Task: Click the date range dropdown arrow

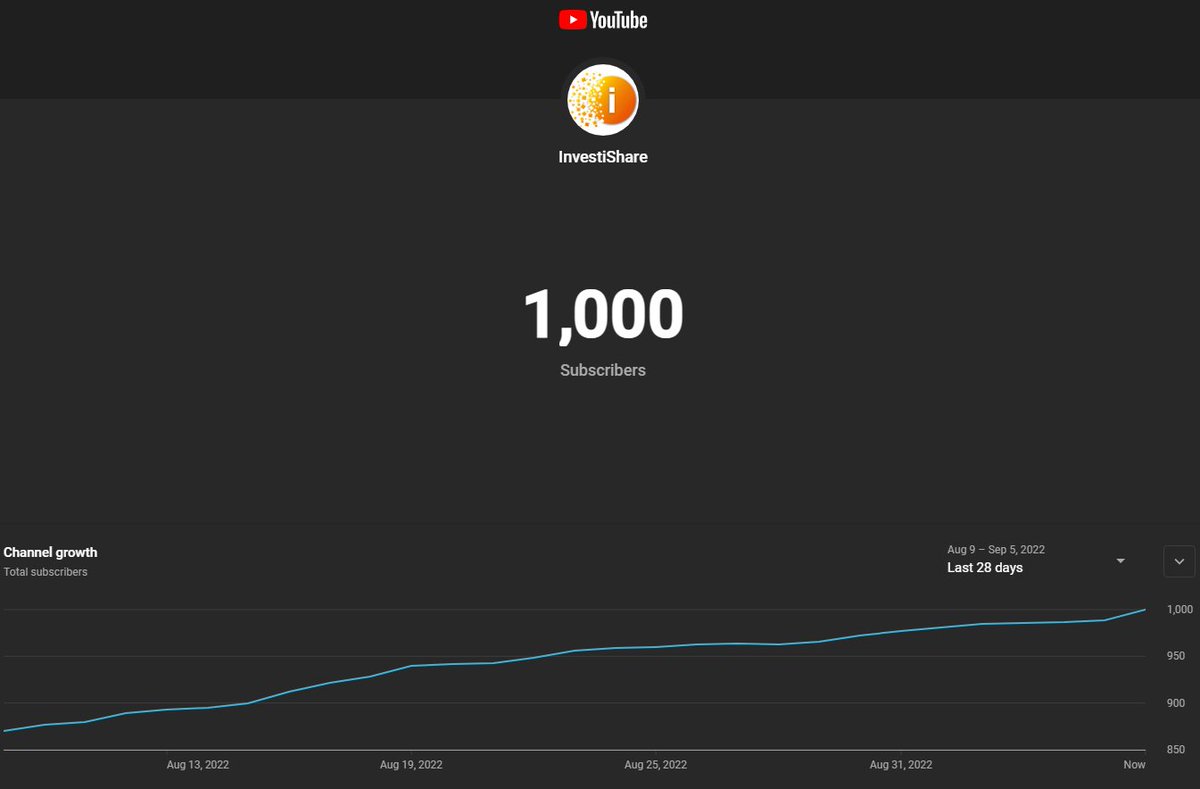Action: [1121, 561]
